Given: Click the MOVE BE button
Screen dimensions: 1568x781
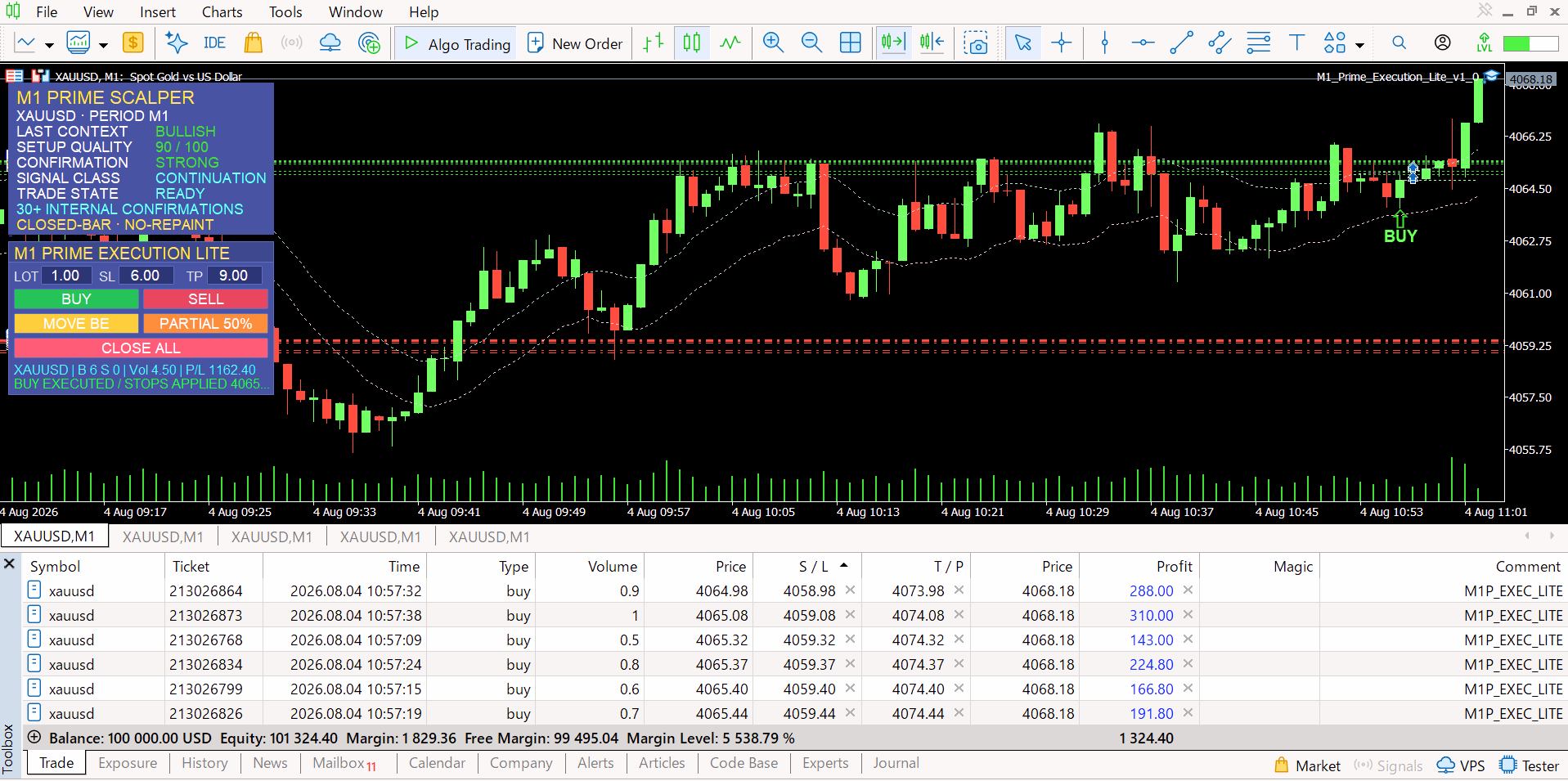Looking at the screenshot, I should point(76,324).
